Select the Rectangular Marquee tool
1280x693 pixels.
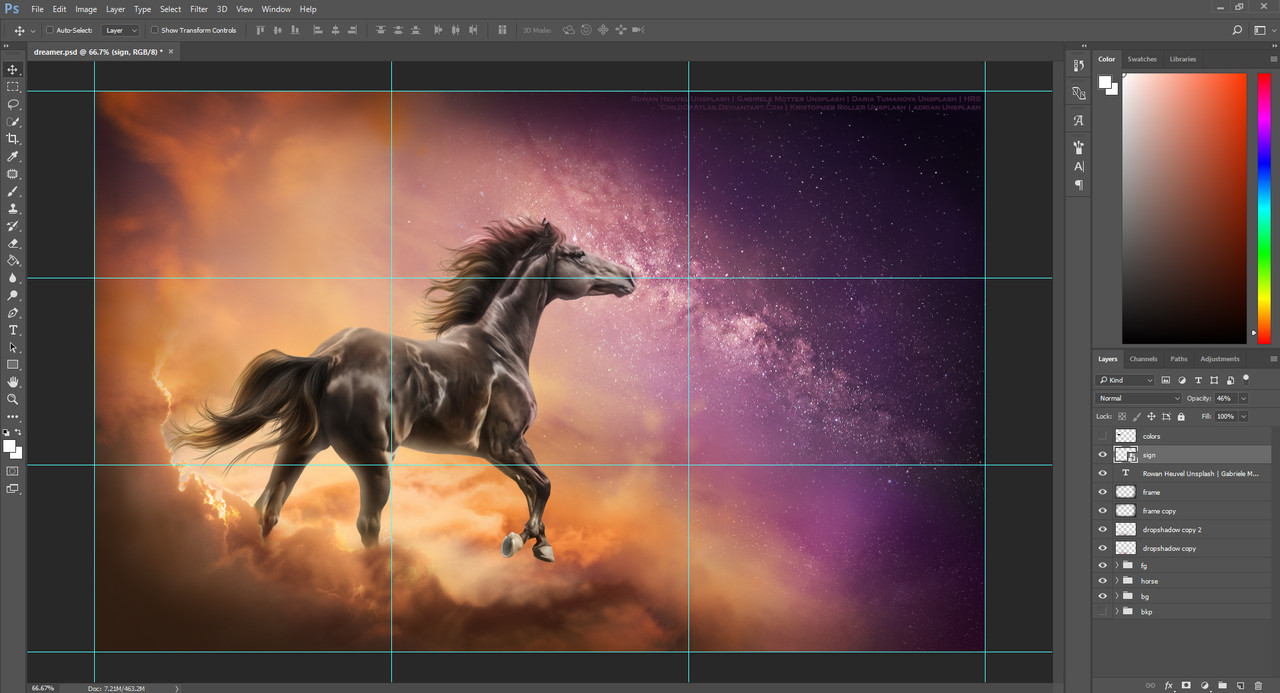[x=13, y=87]
